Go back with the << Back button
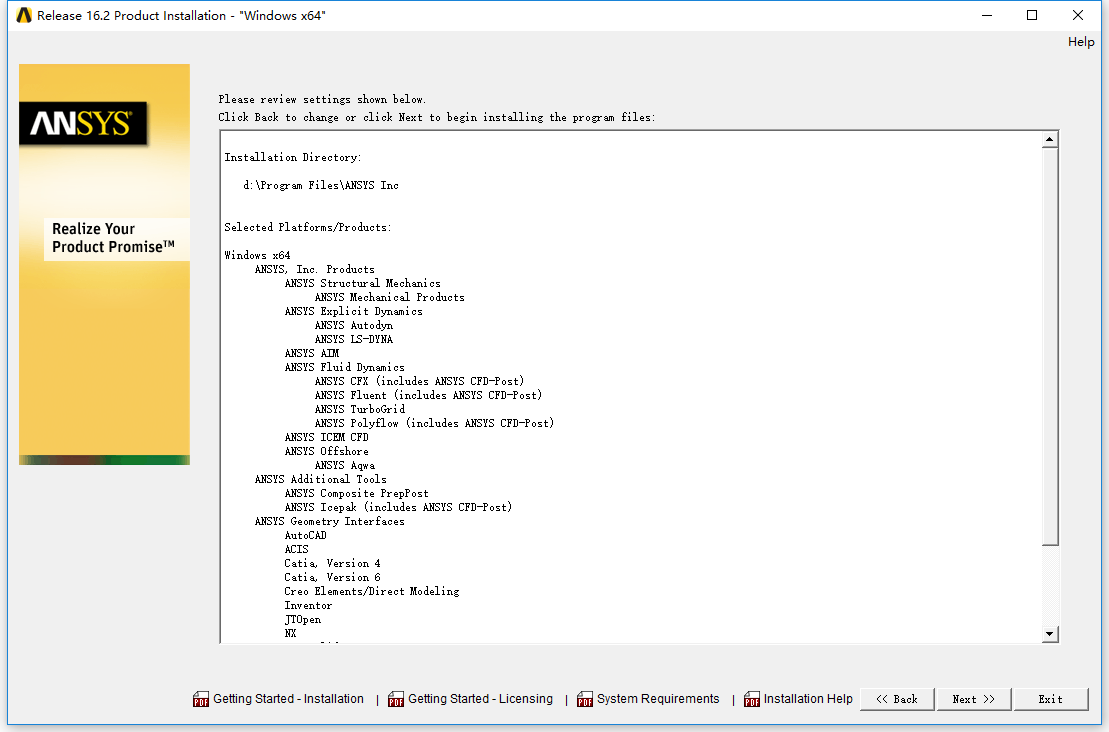The image size is (1109, 732). point(897,699)
